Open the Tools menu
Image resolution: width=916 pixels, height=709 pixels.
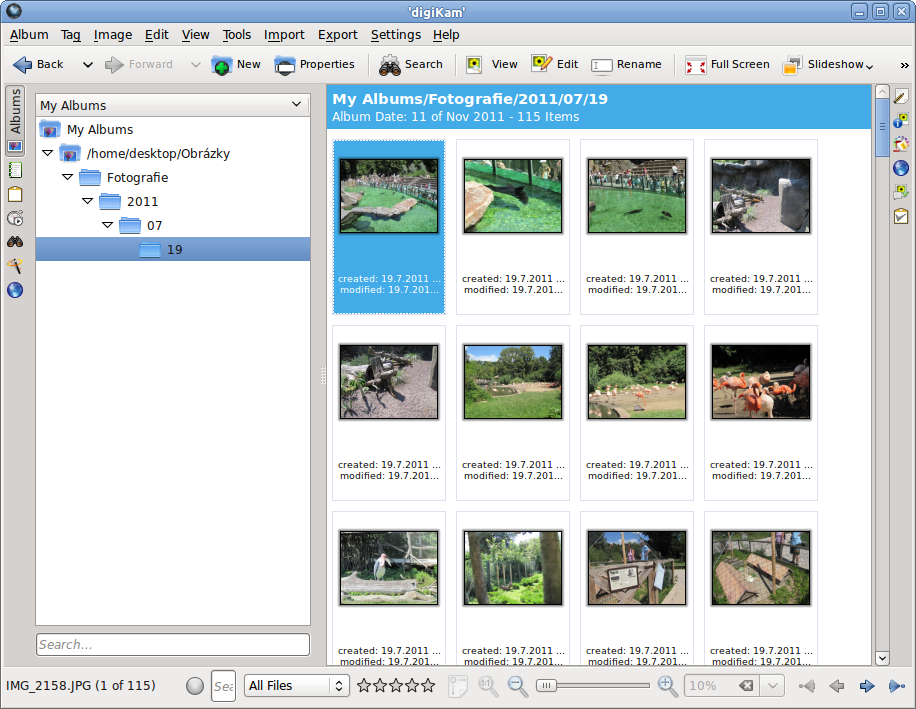pos(237,35)
